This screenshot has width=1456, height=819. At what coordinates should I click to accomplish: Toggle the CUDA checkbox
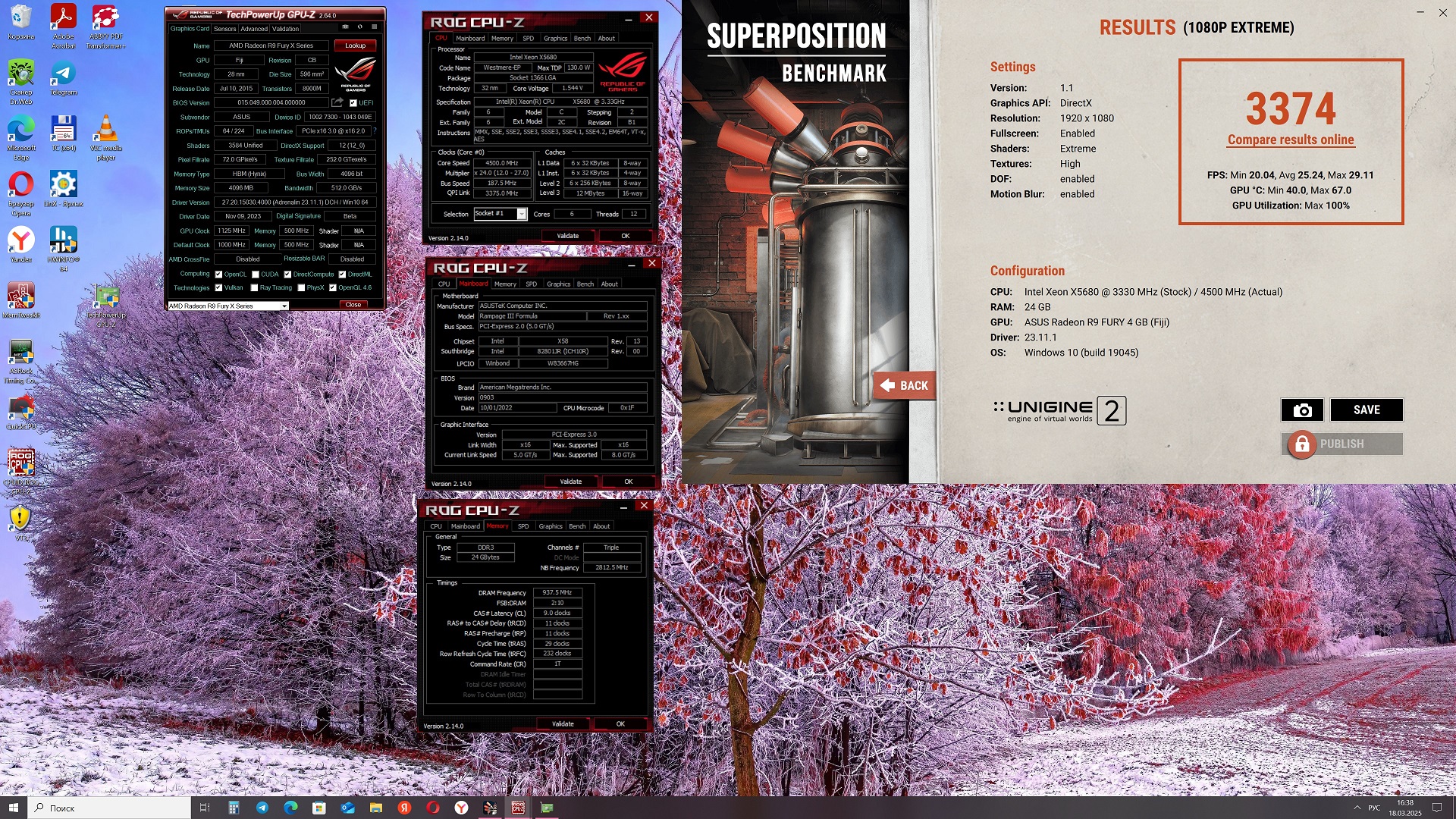point(256,275)
